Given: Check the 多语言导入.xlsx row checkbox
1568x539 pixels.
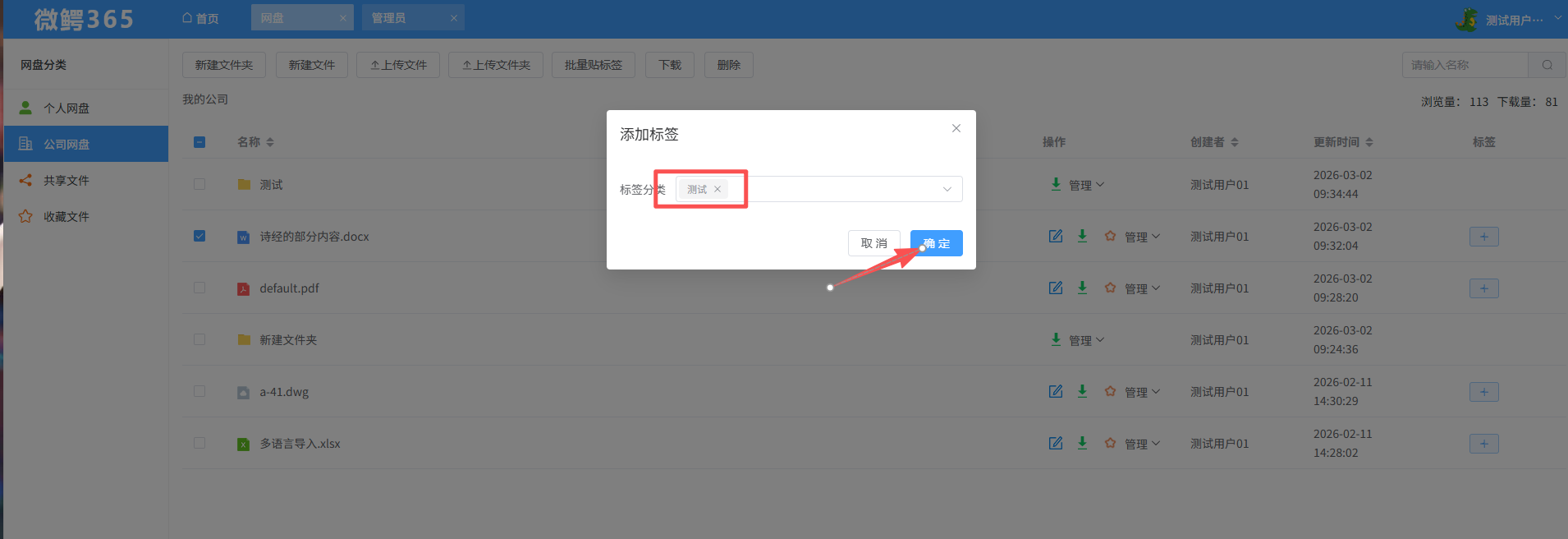Looking at the screenshot, I should [199, 443].
